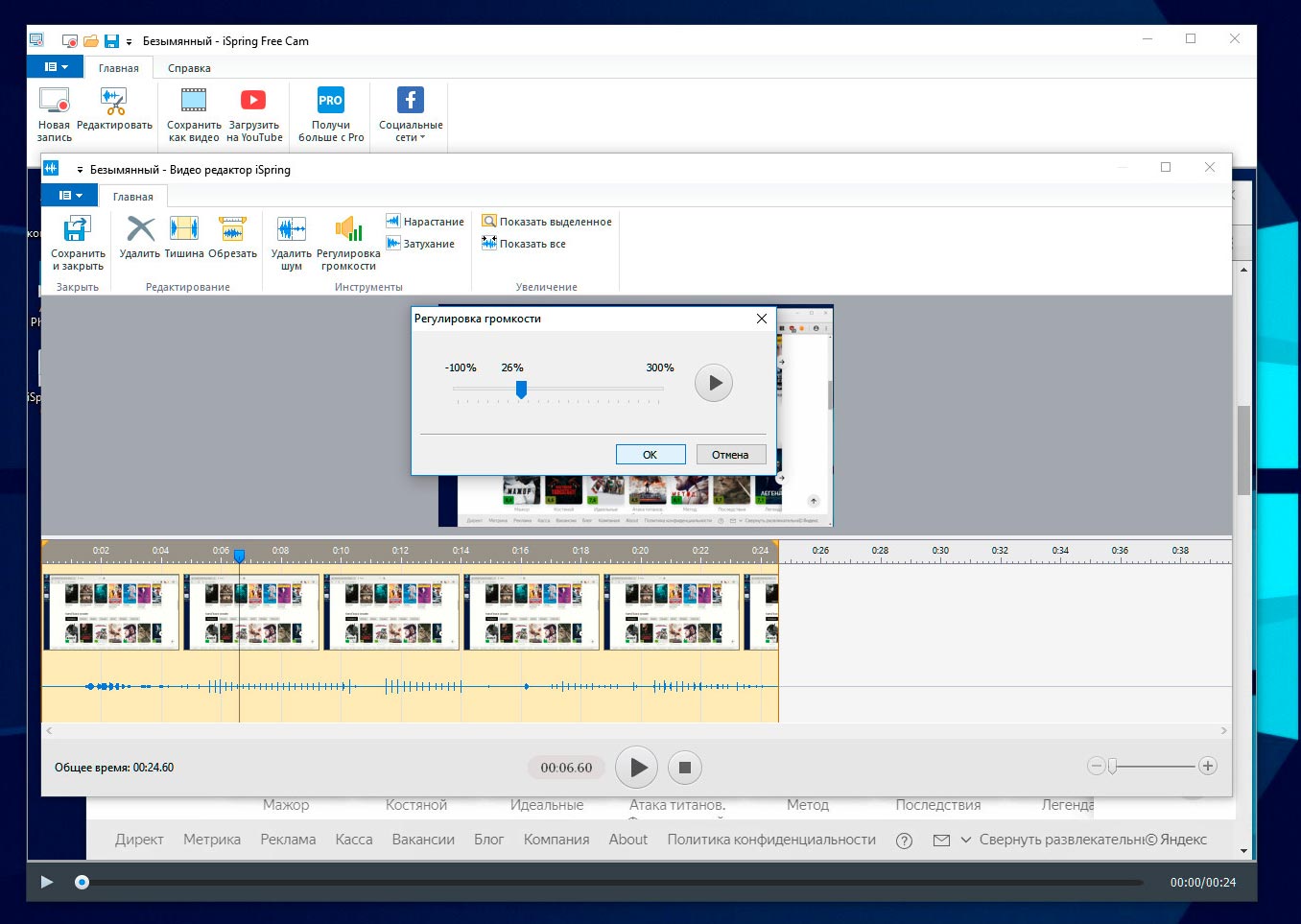The width and height of the screenshot is (1301, 924).
Task: Click the Save and close icon
Action: [77, 230]
